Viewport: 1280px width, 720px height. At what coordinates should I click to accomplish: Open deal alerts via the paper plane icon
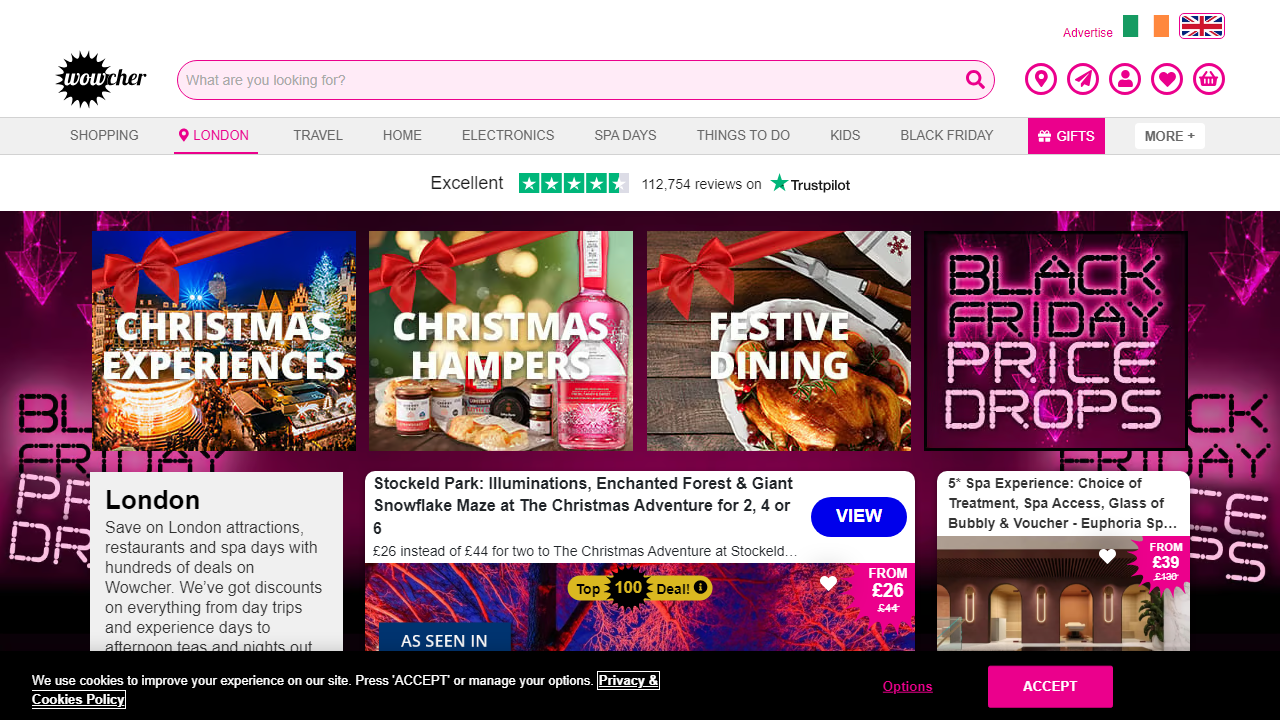pyautogui.click(x=1082, y=78)
